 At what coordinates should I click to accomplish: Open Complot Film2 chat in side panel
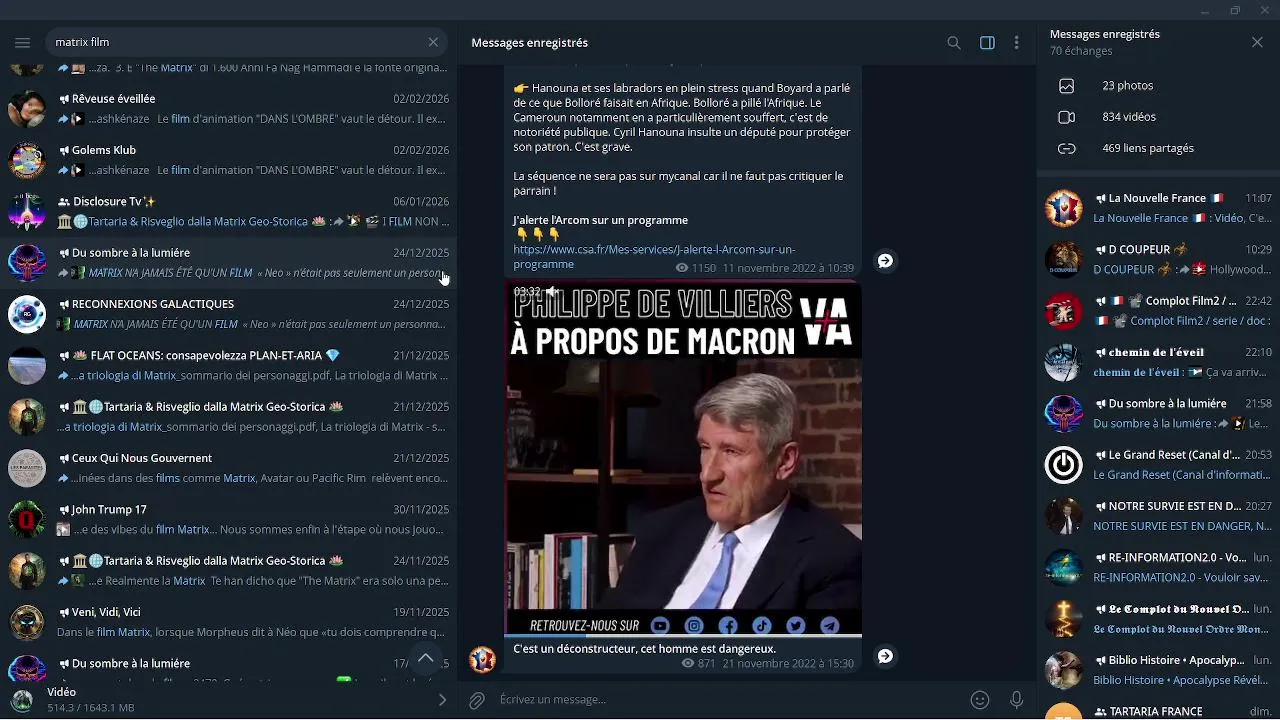pos(1158,311)
